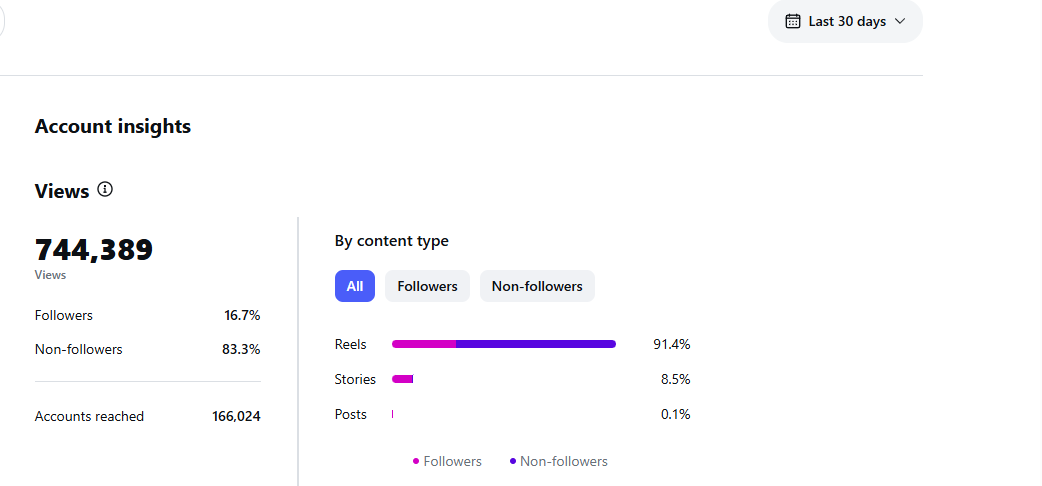Switch to the Followers content type filter

pyautogui.click(x=427, y=286)
